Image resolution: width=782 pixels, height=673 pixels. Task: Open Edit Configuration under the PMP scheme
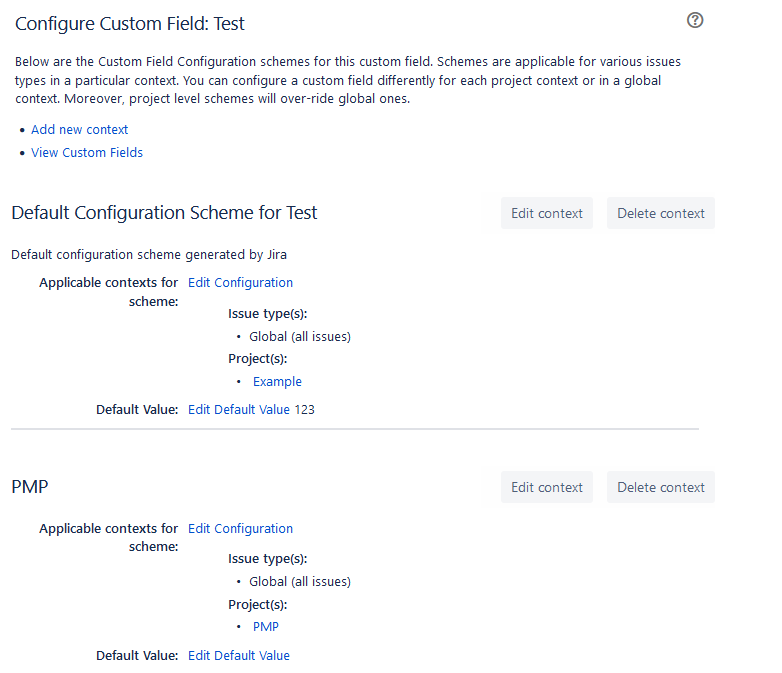240,529
